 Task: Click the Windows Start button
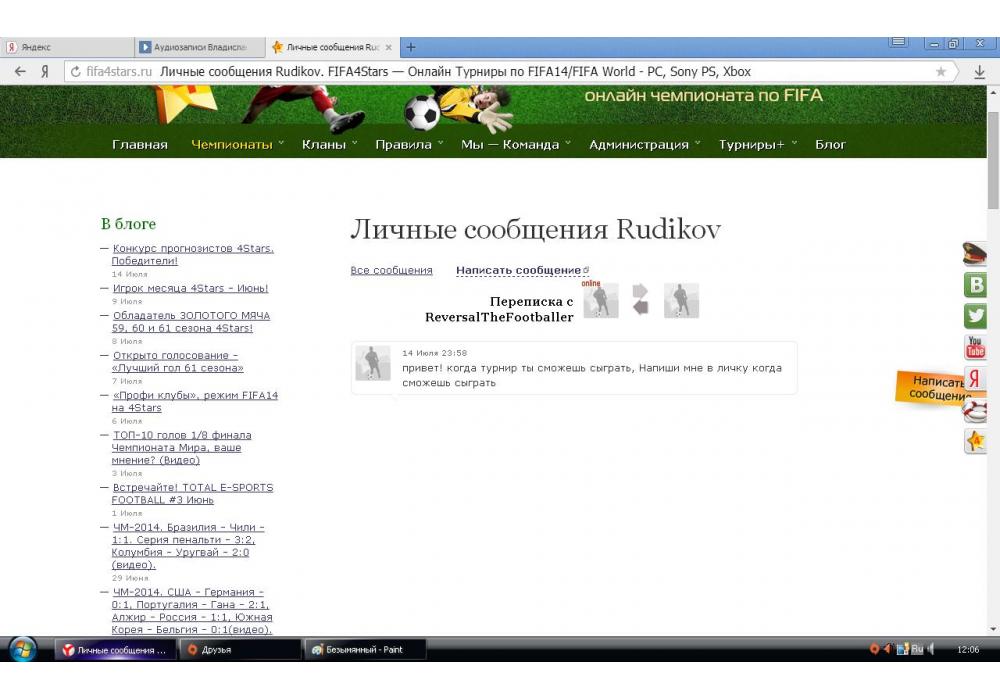click(x=22, y=649)
